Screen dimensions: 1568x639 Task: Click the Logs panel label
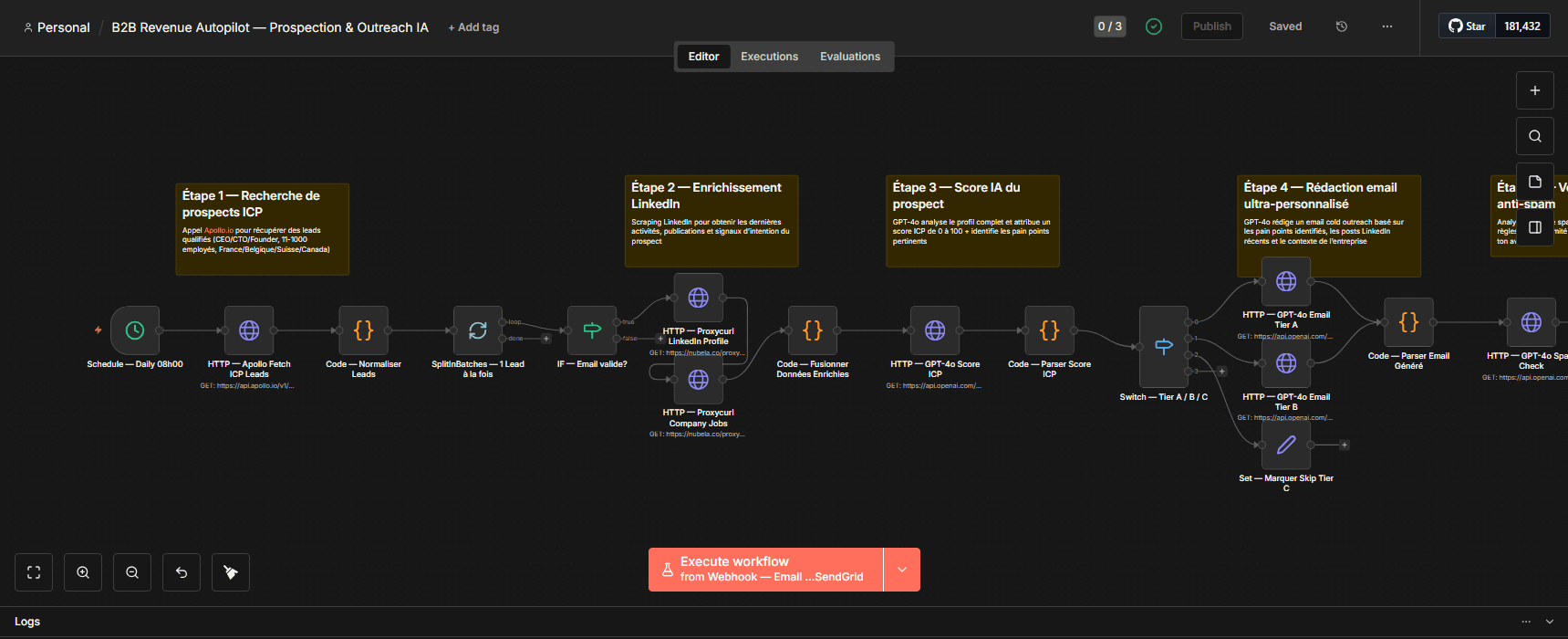click(27, 622)
